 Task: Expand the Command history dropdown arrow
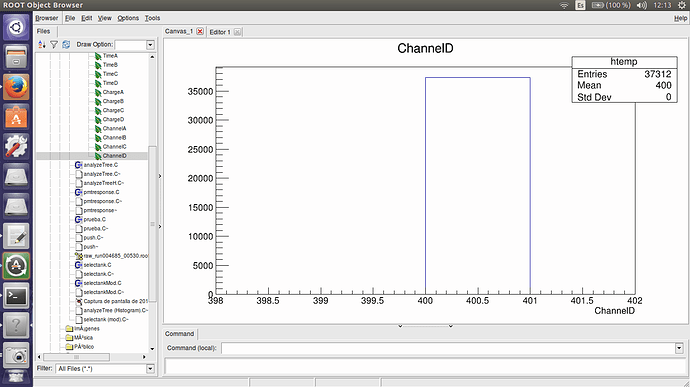point(679,348)
